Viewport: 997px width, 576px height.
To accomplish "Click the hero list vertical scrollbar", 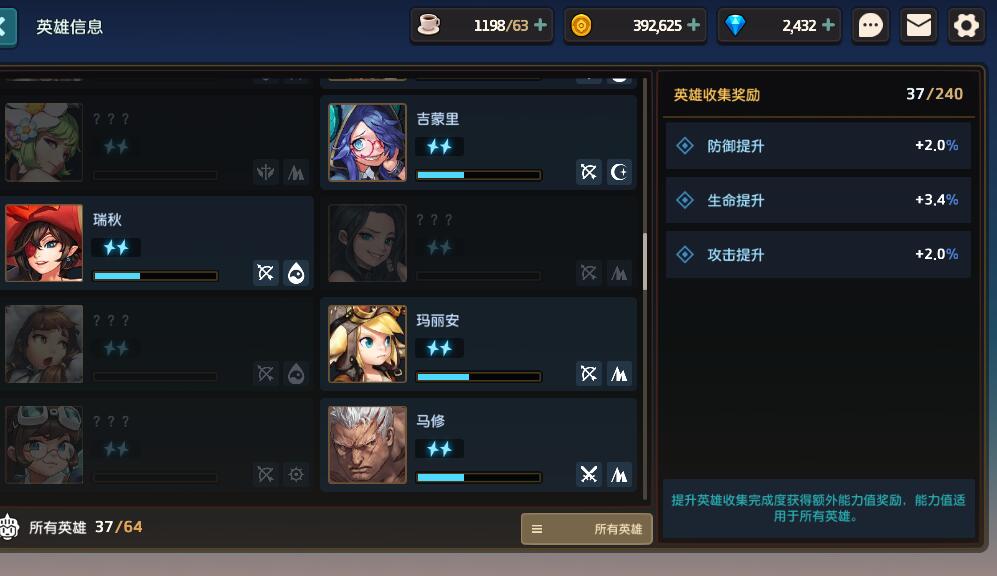I will click(x=645, y=262).
